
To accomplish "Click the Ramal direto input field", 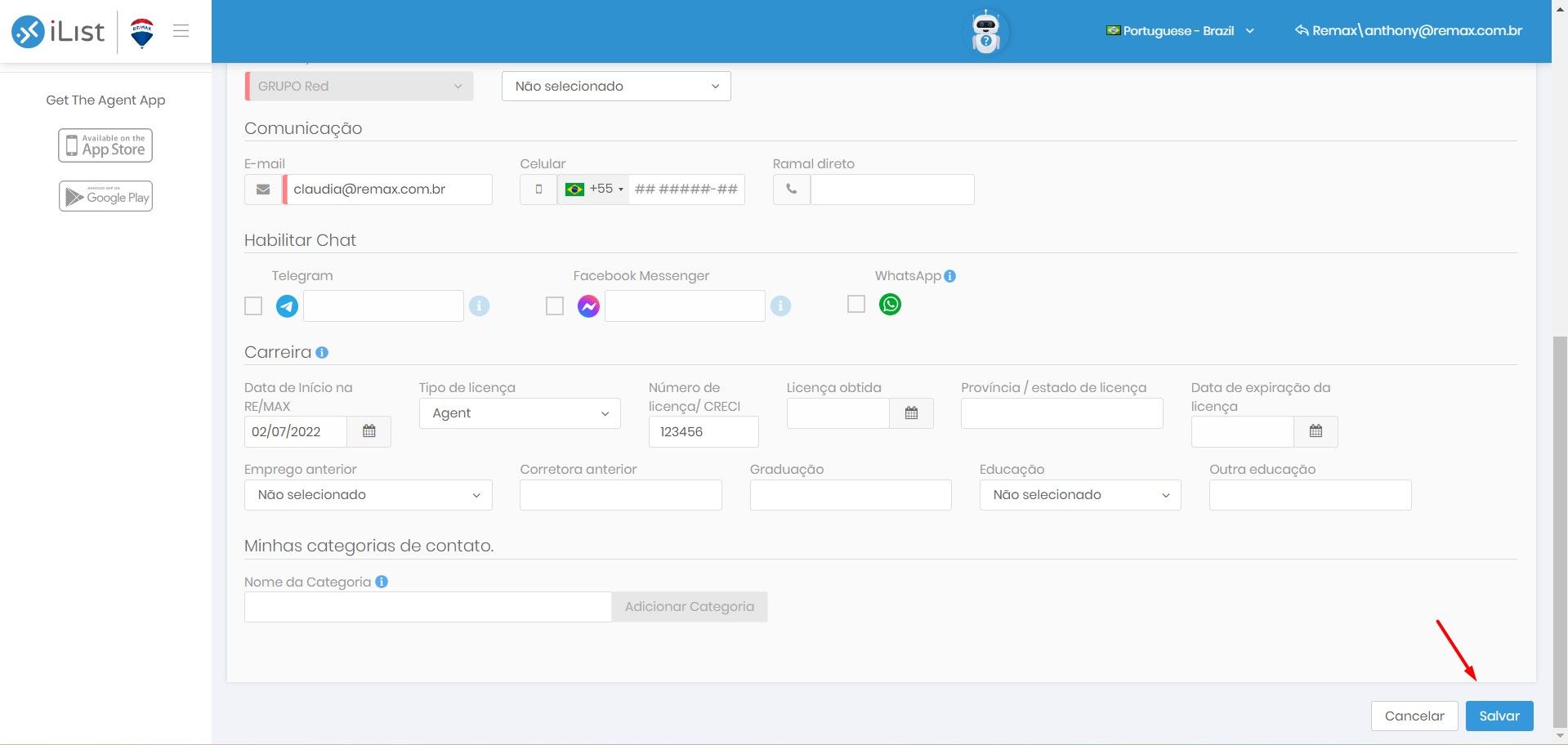I will tap(892, 190).
